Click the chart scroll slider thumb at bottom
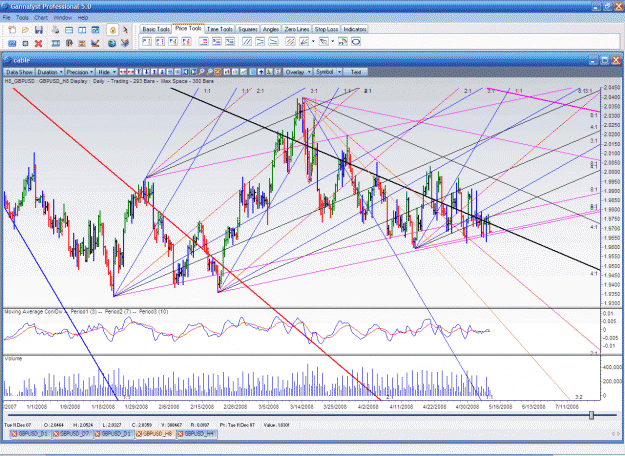The height and width of the screenshot is (456, 625). tap(591, 415)
